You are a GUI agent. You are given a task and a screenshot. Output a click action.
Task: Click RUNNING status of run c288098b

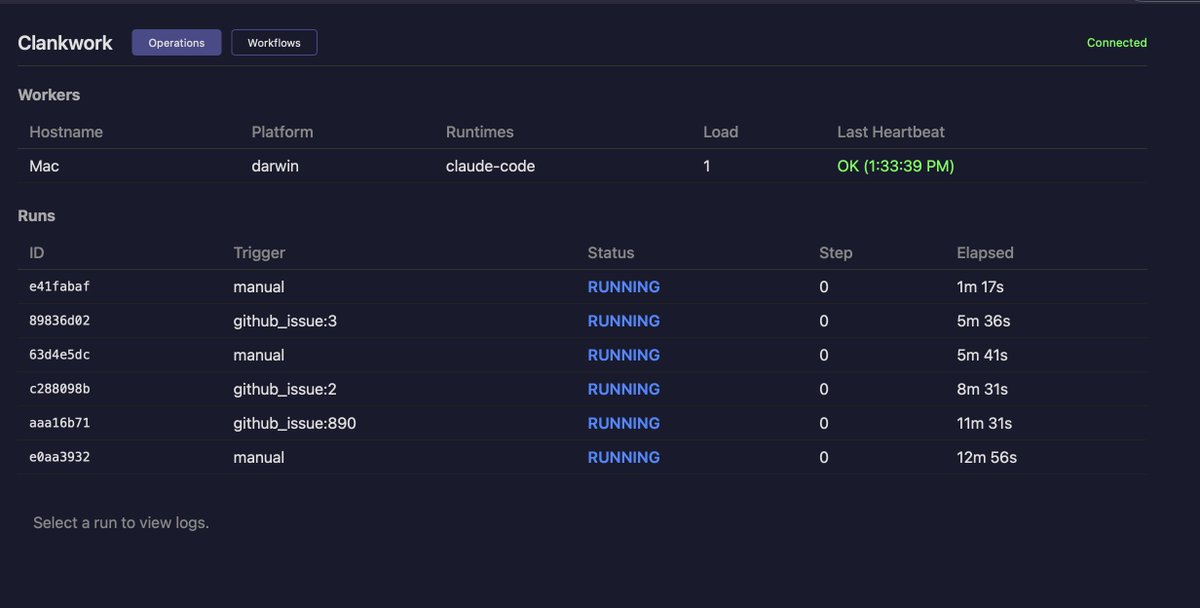[624, 389]
